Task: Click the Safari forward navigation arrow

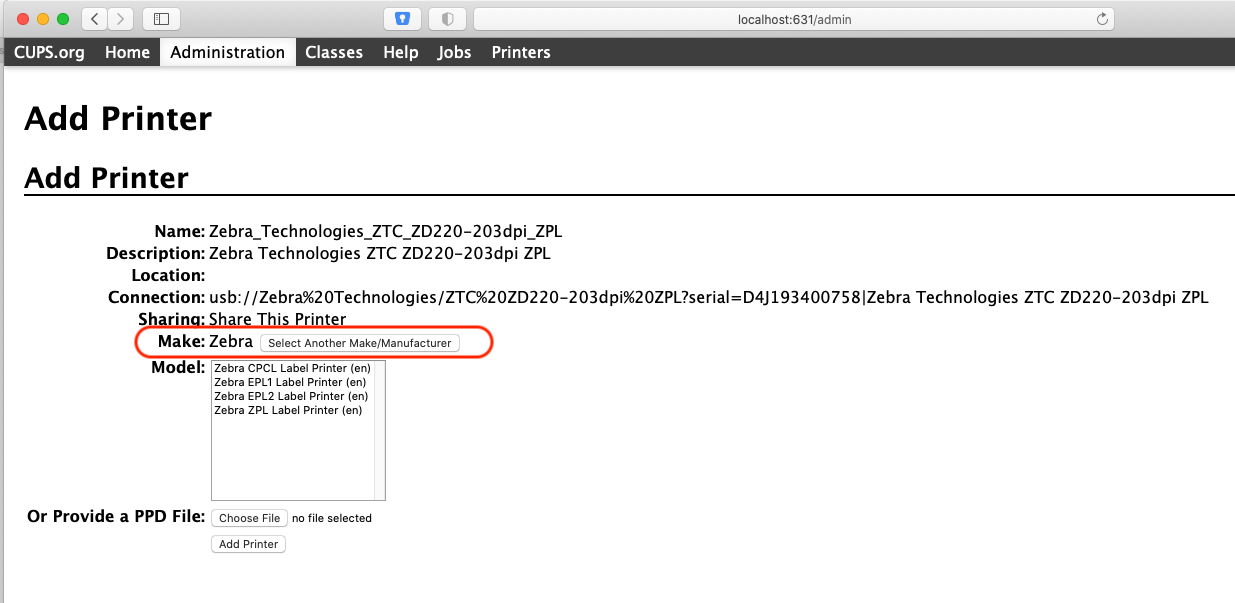Action: [120, 19]
